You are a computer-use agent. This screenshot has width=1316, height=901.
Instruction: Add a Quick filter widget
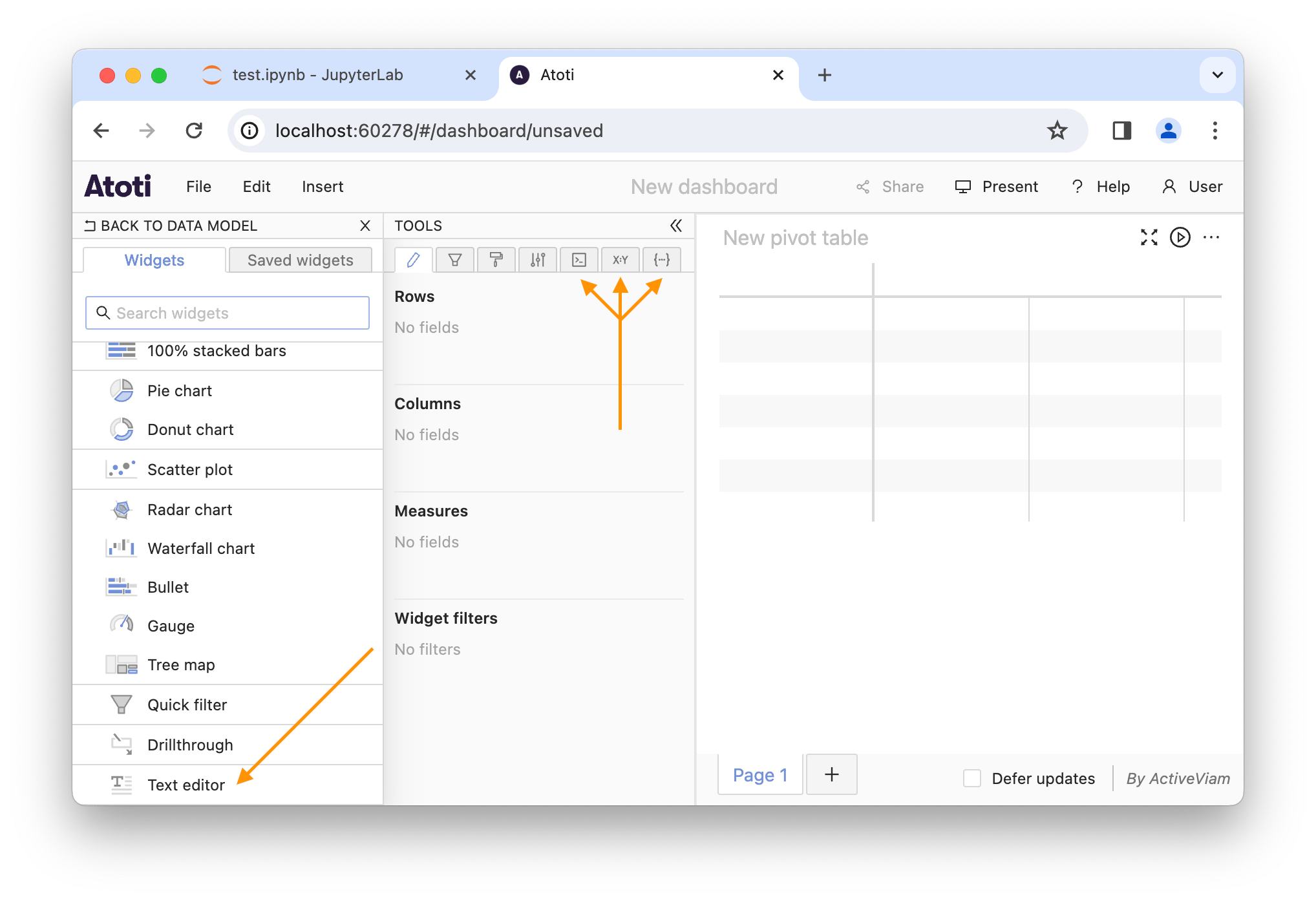(x=228, y=705)
